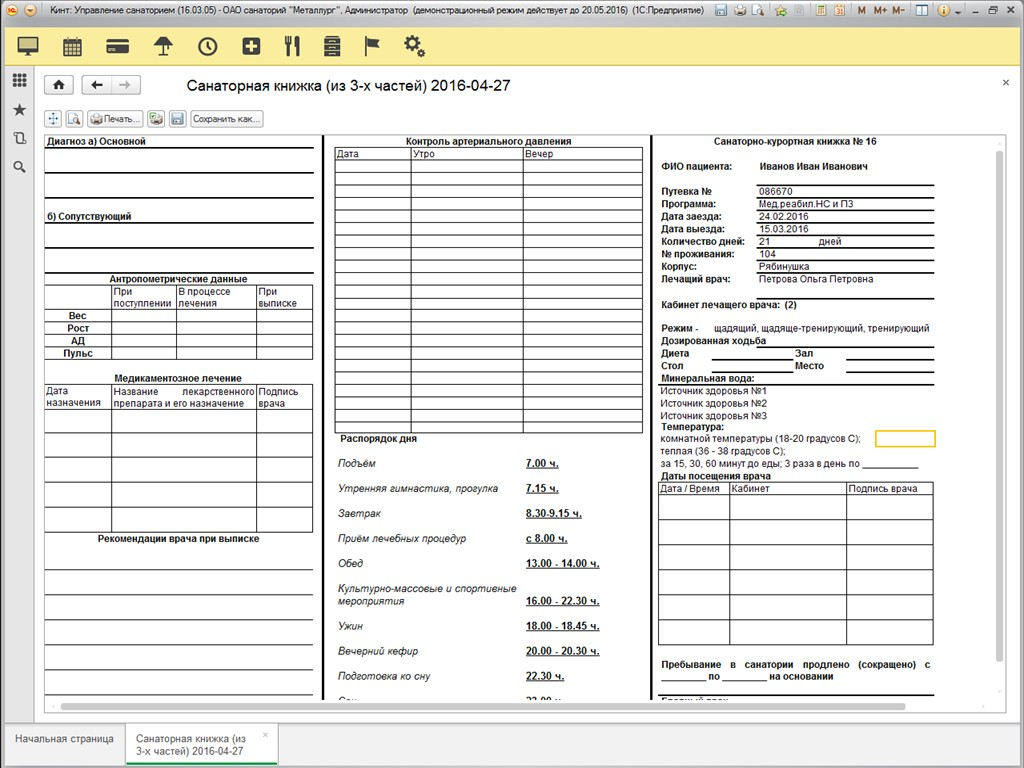The image size is (1024, 768).
Task: Open the search magnifier in sidebar
Action: [20, 167]
